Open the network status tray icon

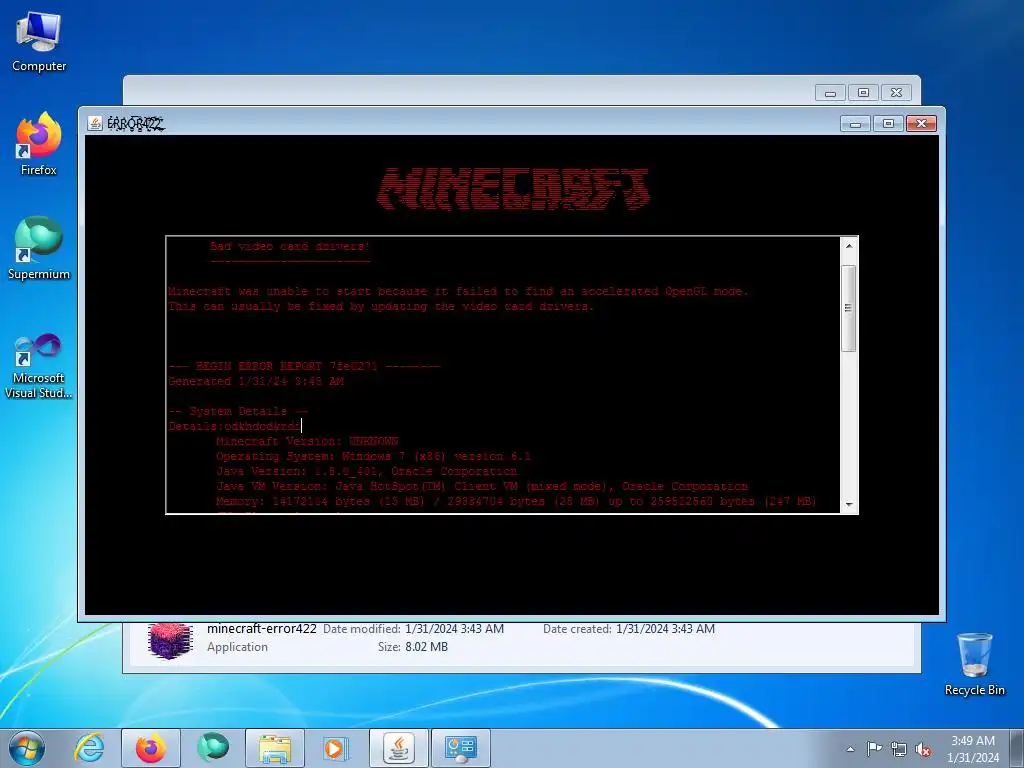[899, 749]
